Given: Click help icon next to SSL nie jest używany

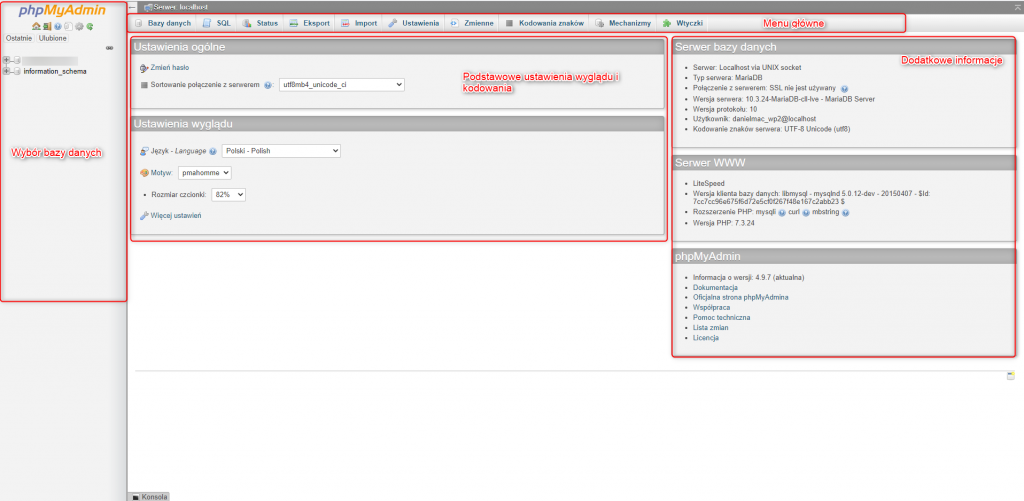Looking at the screenshot, I should pos(845,88).
